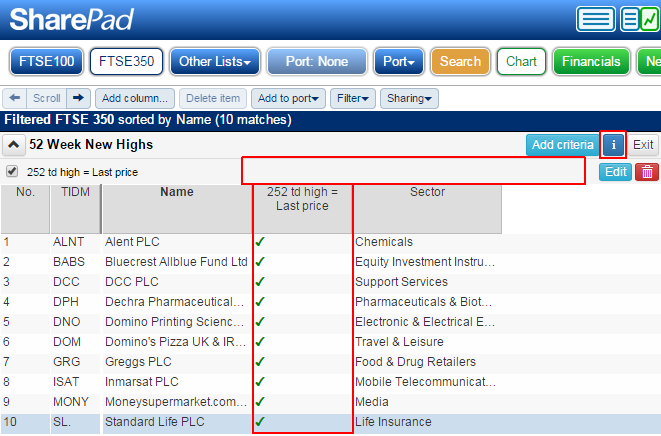
Task: Open the Chart view
Action: 521,62
